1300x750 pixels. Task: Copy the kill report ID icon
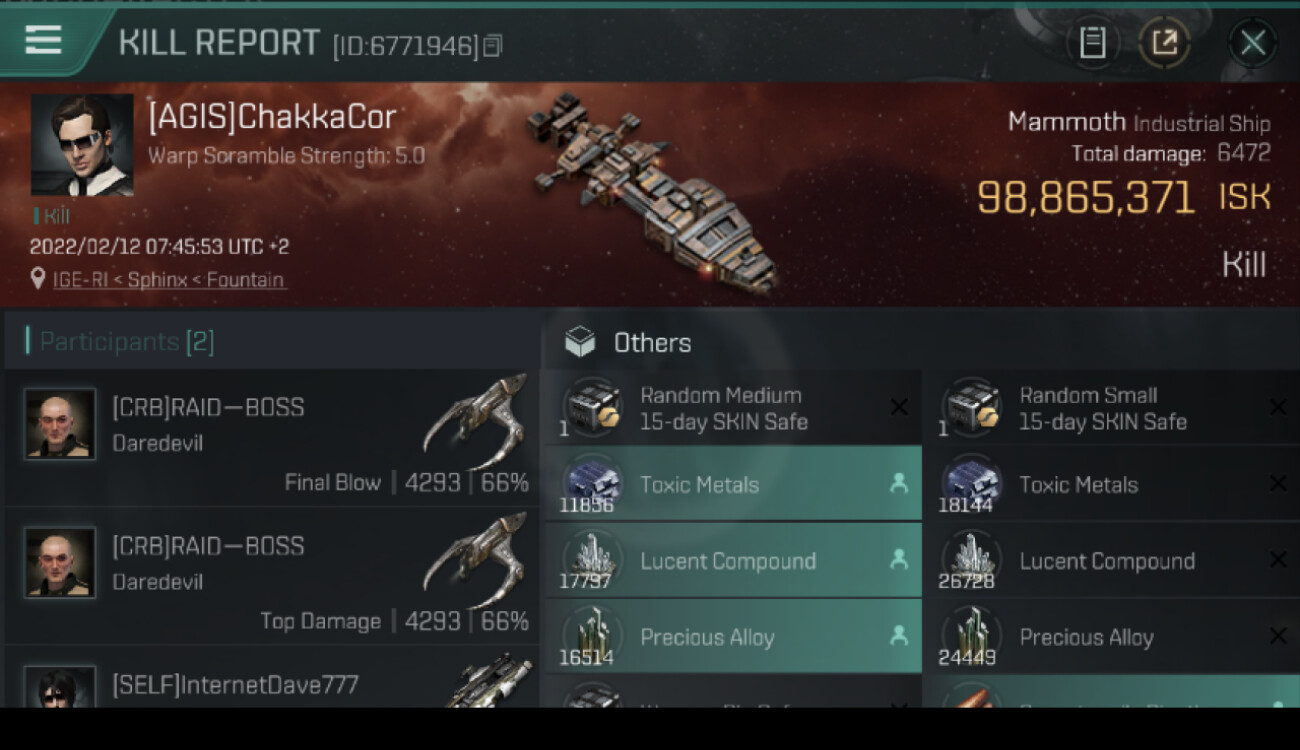493,46
